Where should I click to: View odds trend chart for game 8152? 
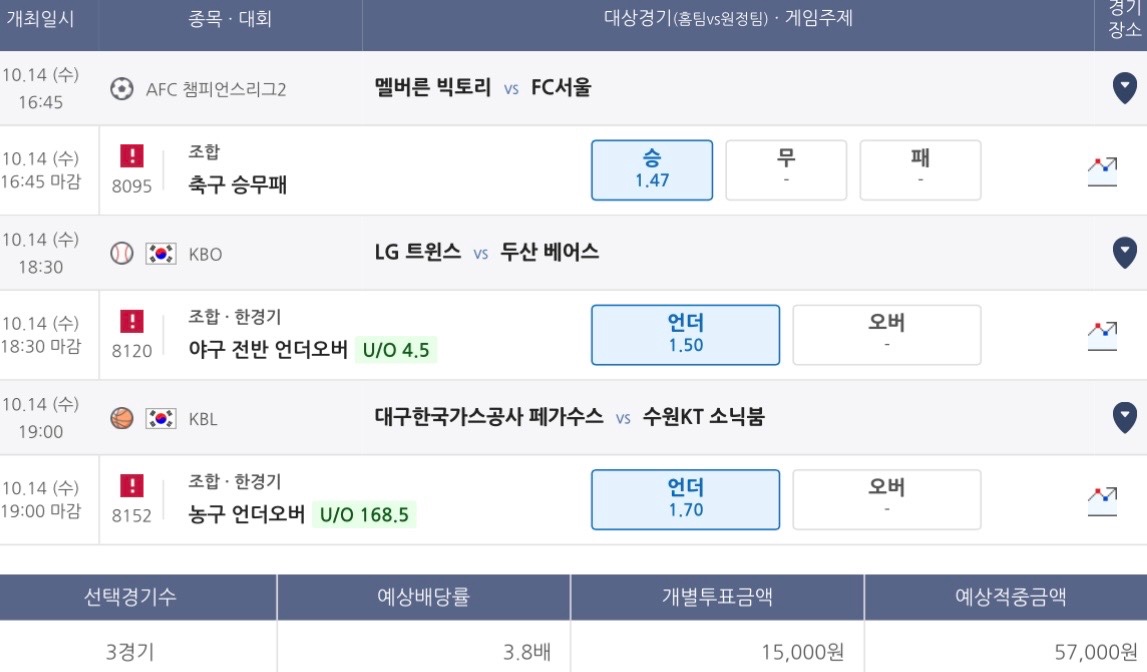[x=1102, y=501]
